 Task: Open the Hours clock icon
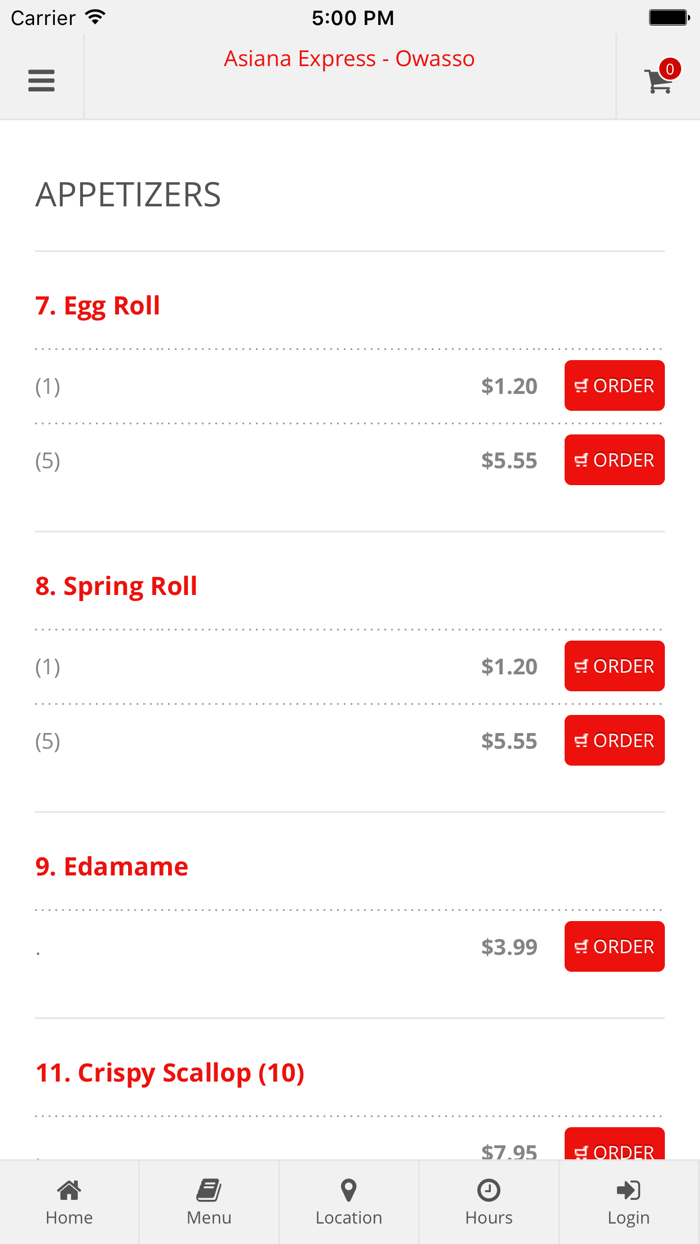click(489, 1190)
